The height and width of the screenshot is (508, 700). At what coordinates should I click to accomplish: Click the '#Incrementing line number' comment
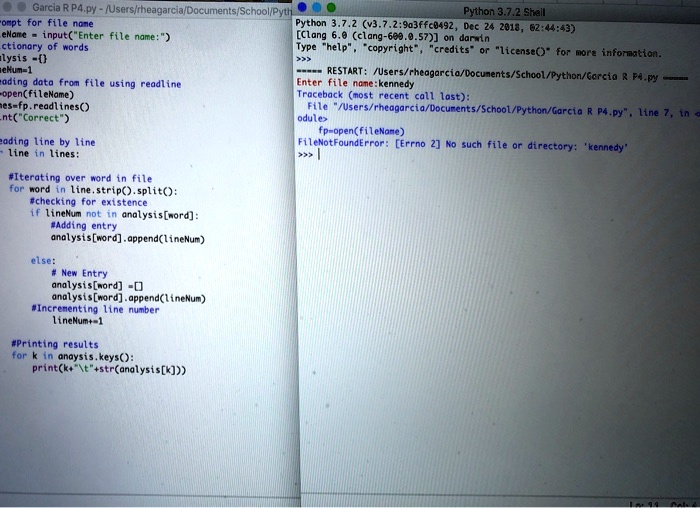pos(96,309)
